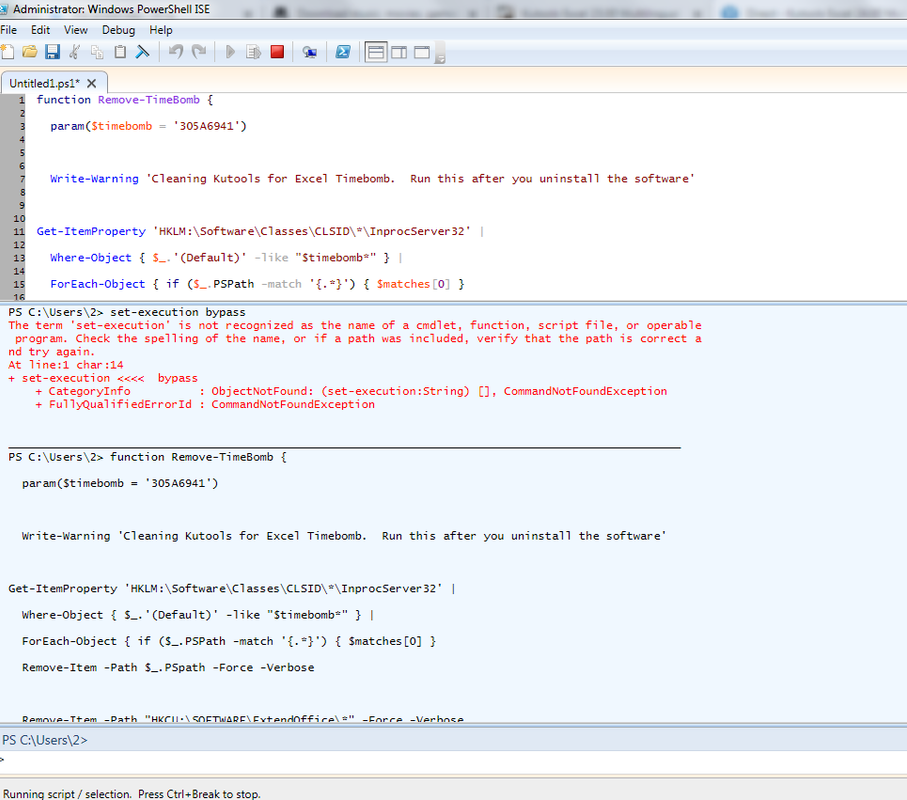Stop execution red square button
The image size is (907, 800).
point(277,52)
